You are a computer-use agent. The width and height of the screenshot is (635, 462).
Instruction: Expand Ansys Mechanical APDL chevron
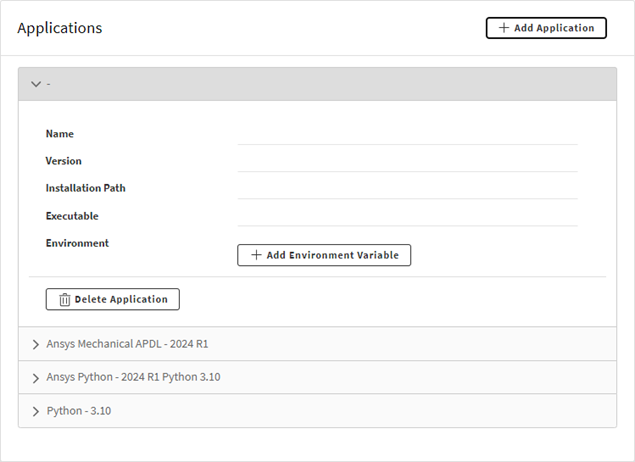click(36, 344)
